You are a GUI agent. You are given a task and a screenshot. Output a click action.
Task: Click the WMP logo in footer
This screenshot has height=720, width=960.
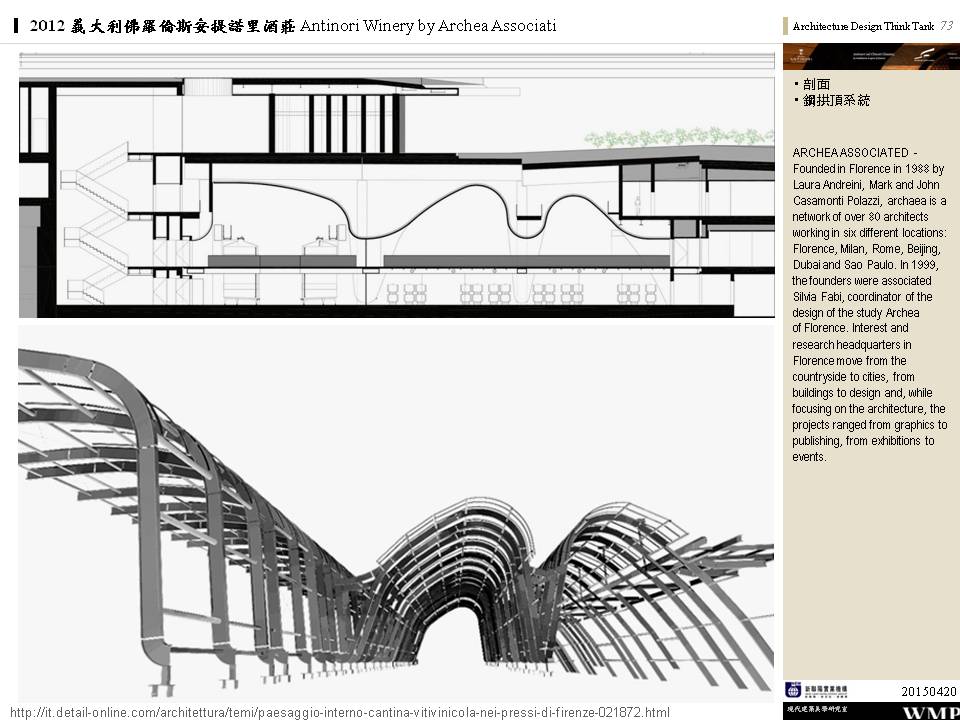pyautogui.click(x=930, y=712)
